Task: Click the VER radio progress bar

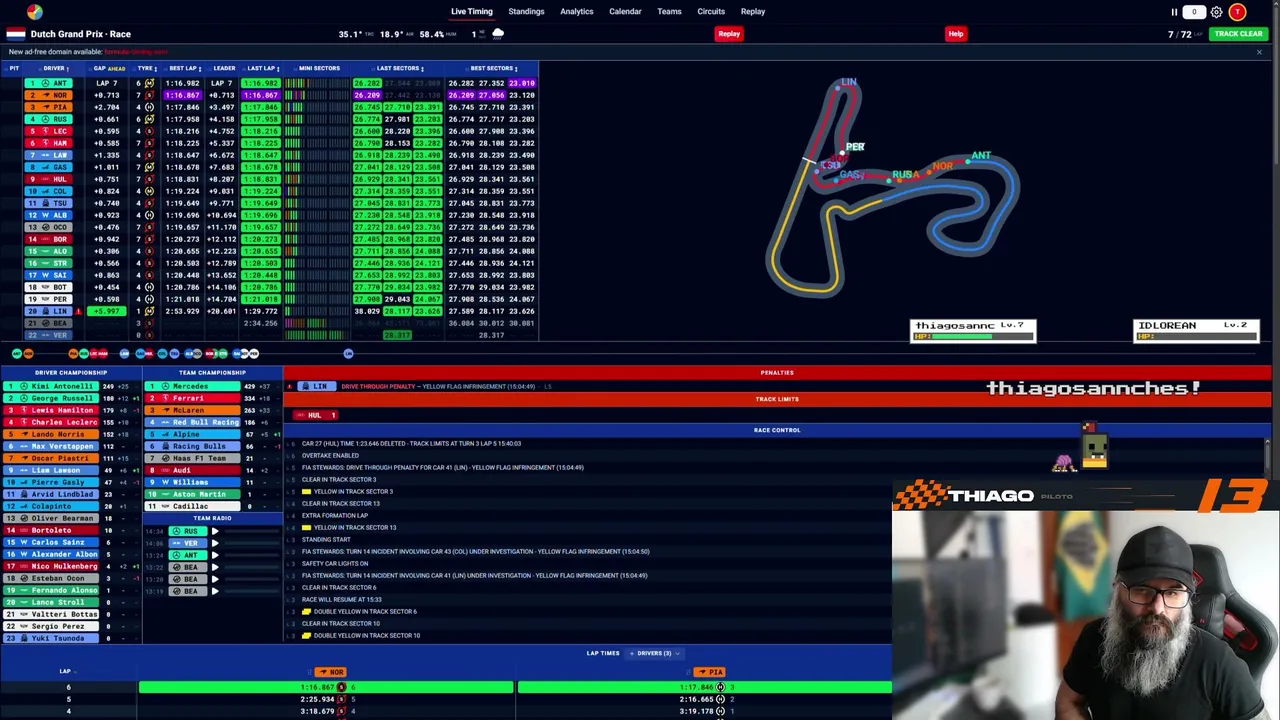Action: pyautogui.click(x=250, y=543)
